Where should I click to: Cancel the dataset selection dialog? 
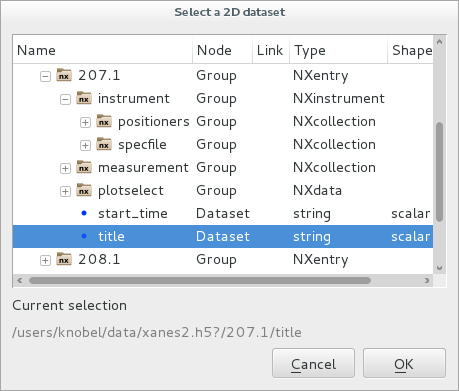pyautogui.click(x=313, y=363)
